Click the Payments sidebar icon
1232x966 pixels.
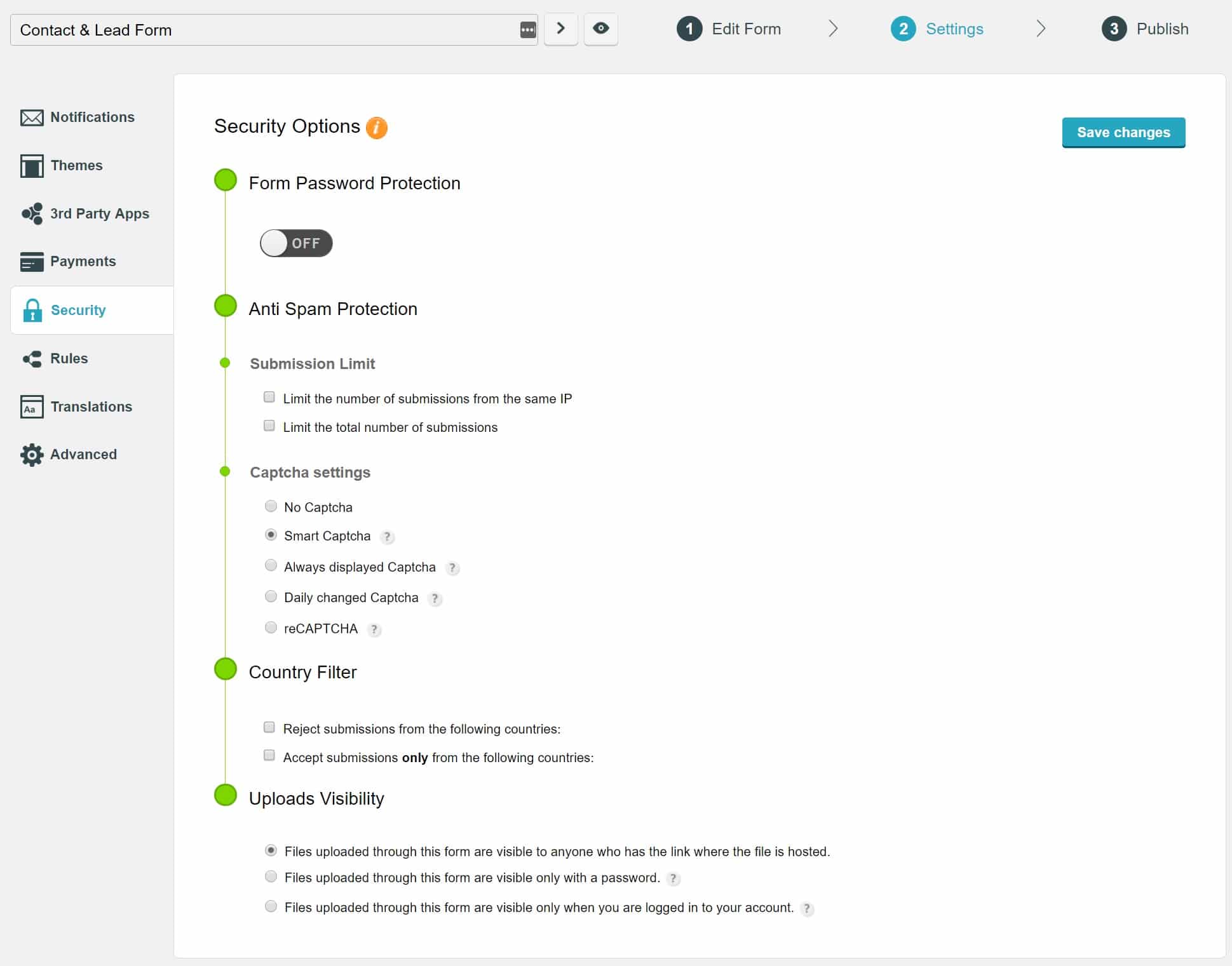[x=31, y=261]
